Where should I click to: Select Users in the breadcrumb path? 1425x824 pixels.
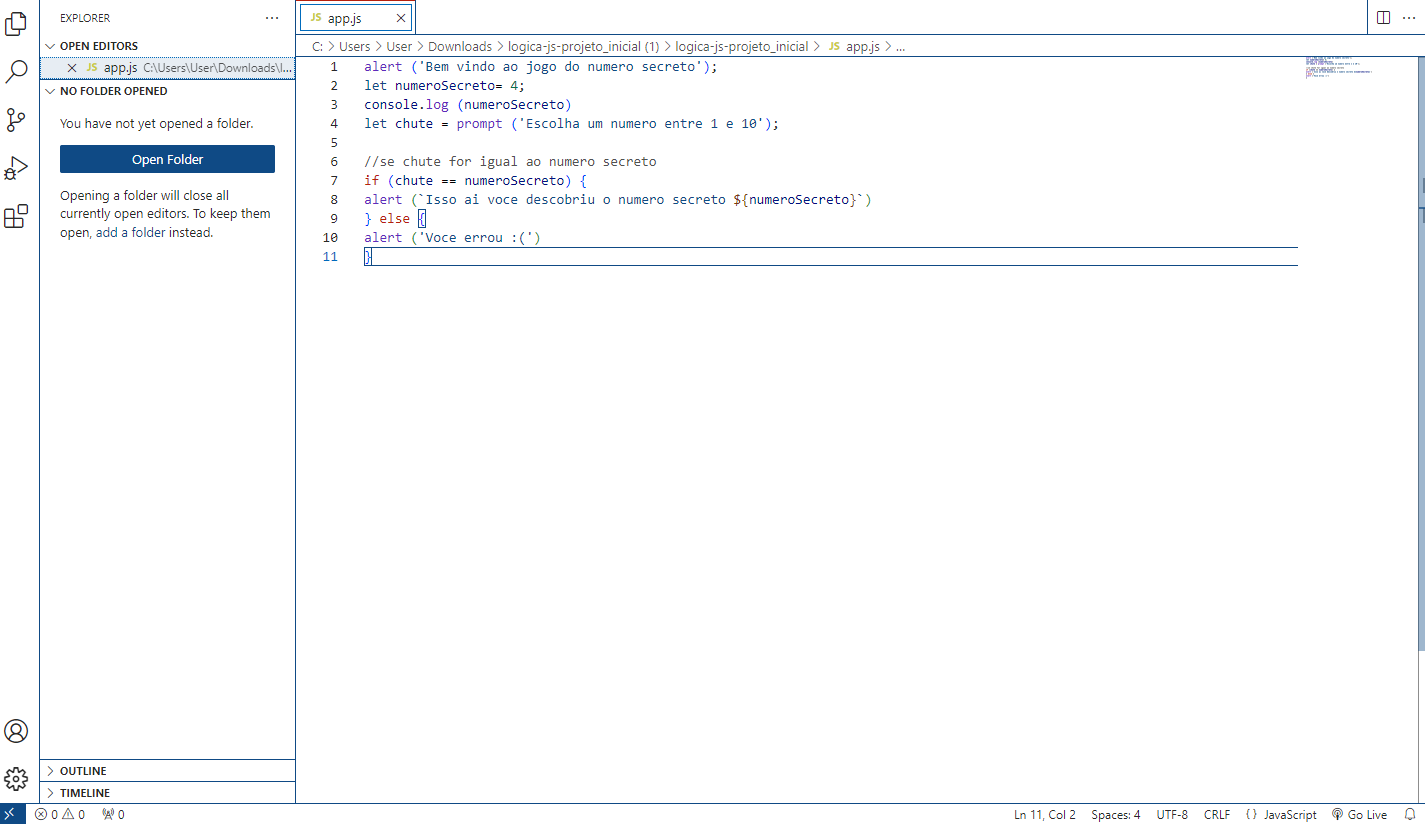click(x=354, y=46)
